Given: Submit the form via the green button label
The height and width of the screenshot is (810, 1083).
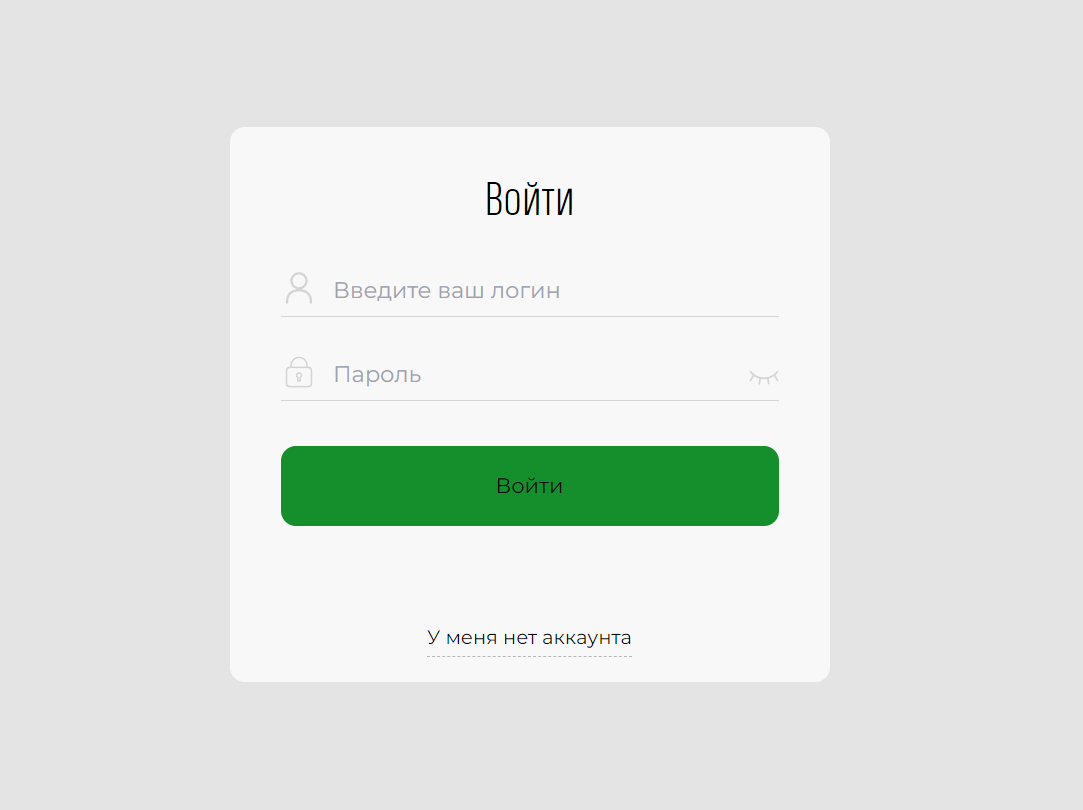Looking at the screenshot, I should tap(530, 486).
